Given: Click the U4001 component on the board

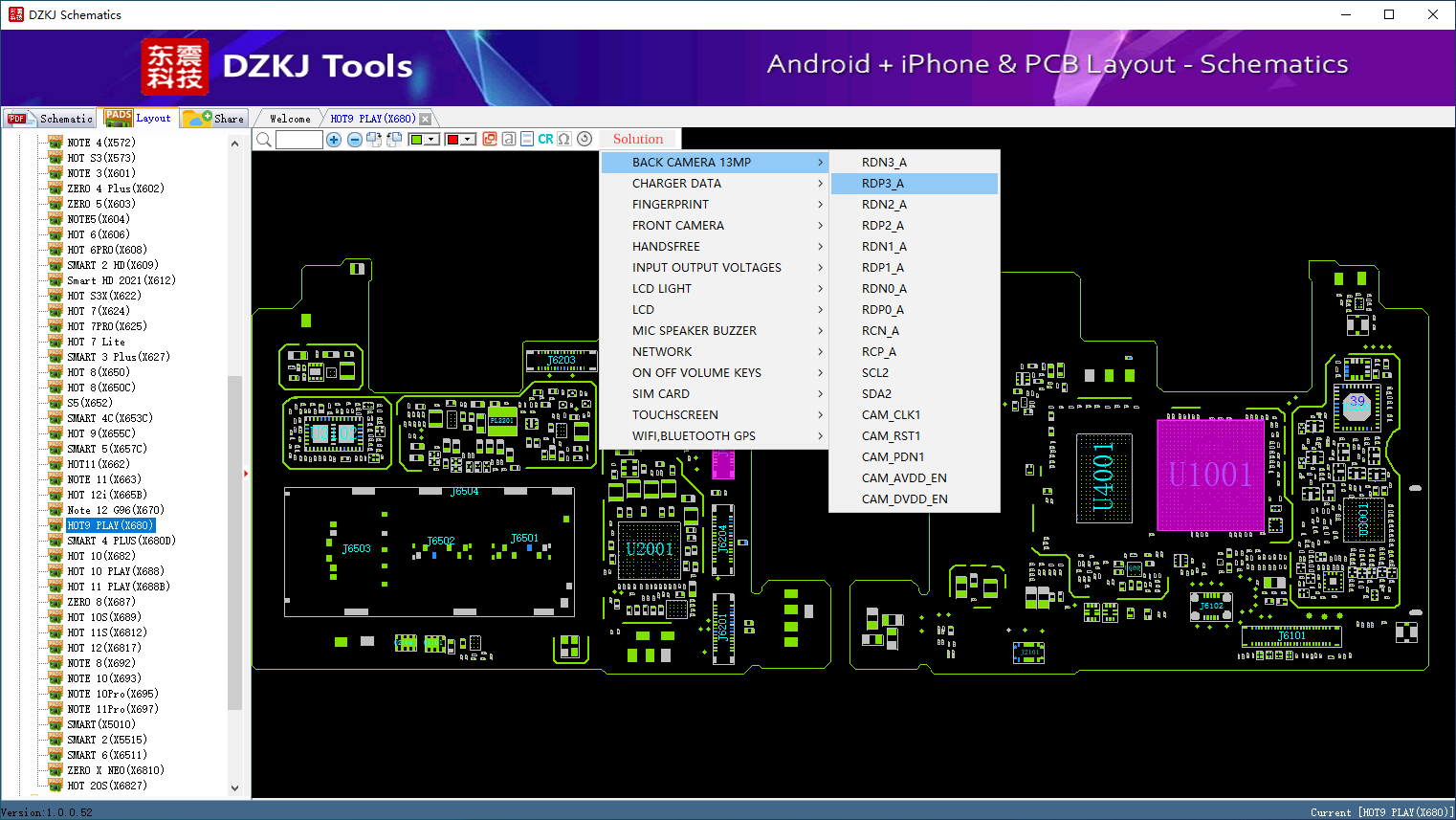Looking at the screenshot, I should click(x=1104, y=477).
